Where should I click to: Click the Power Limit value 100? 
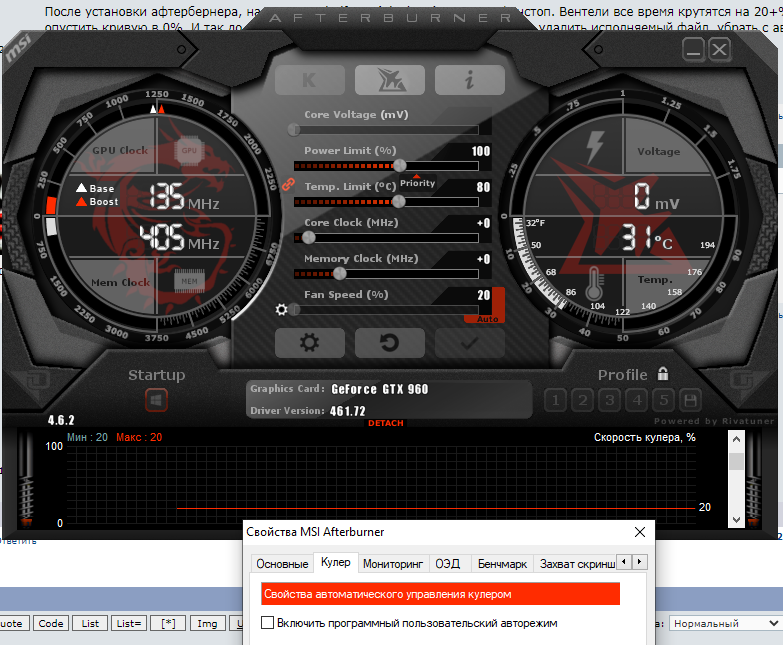tap(481, 151)
